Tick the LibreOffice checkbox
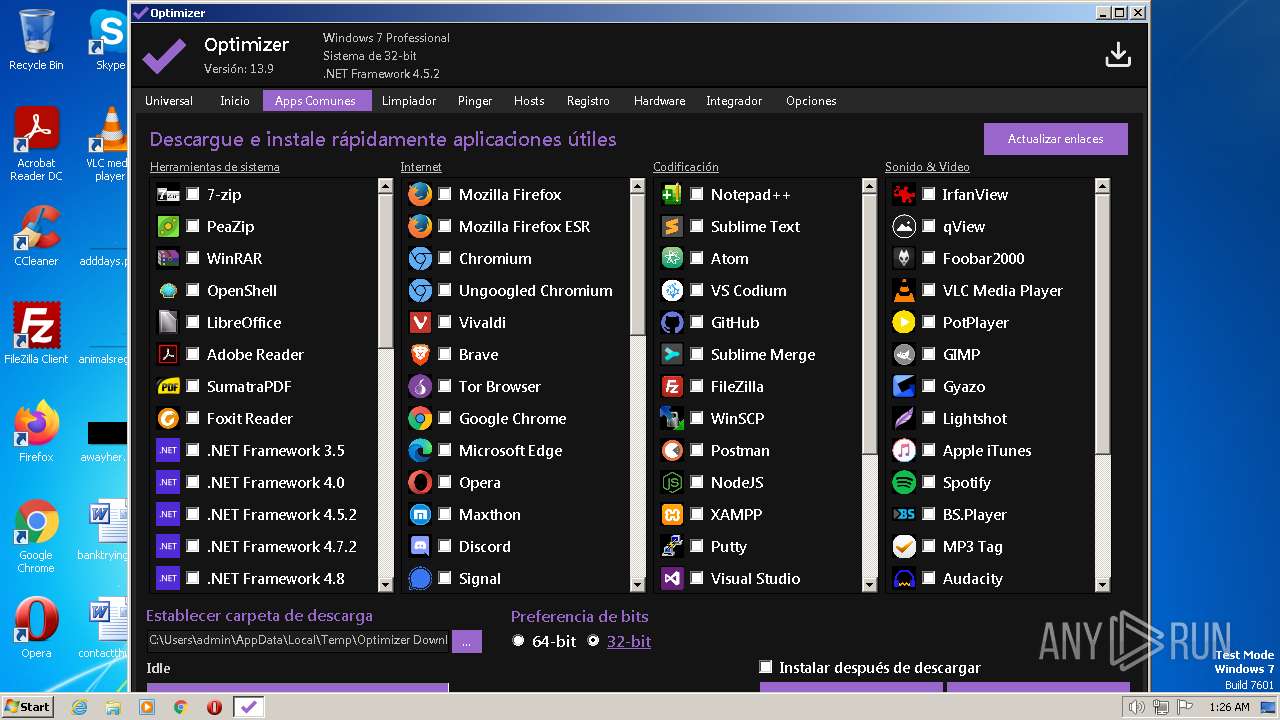1280x720 pixels. coord(193,323)
